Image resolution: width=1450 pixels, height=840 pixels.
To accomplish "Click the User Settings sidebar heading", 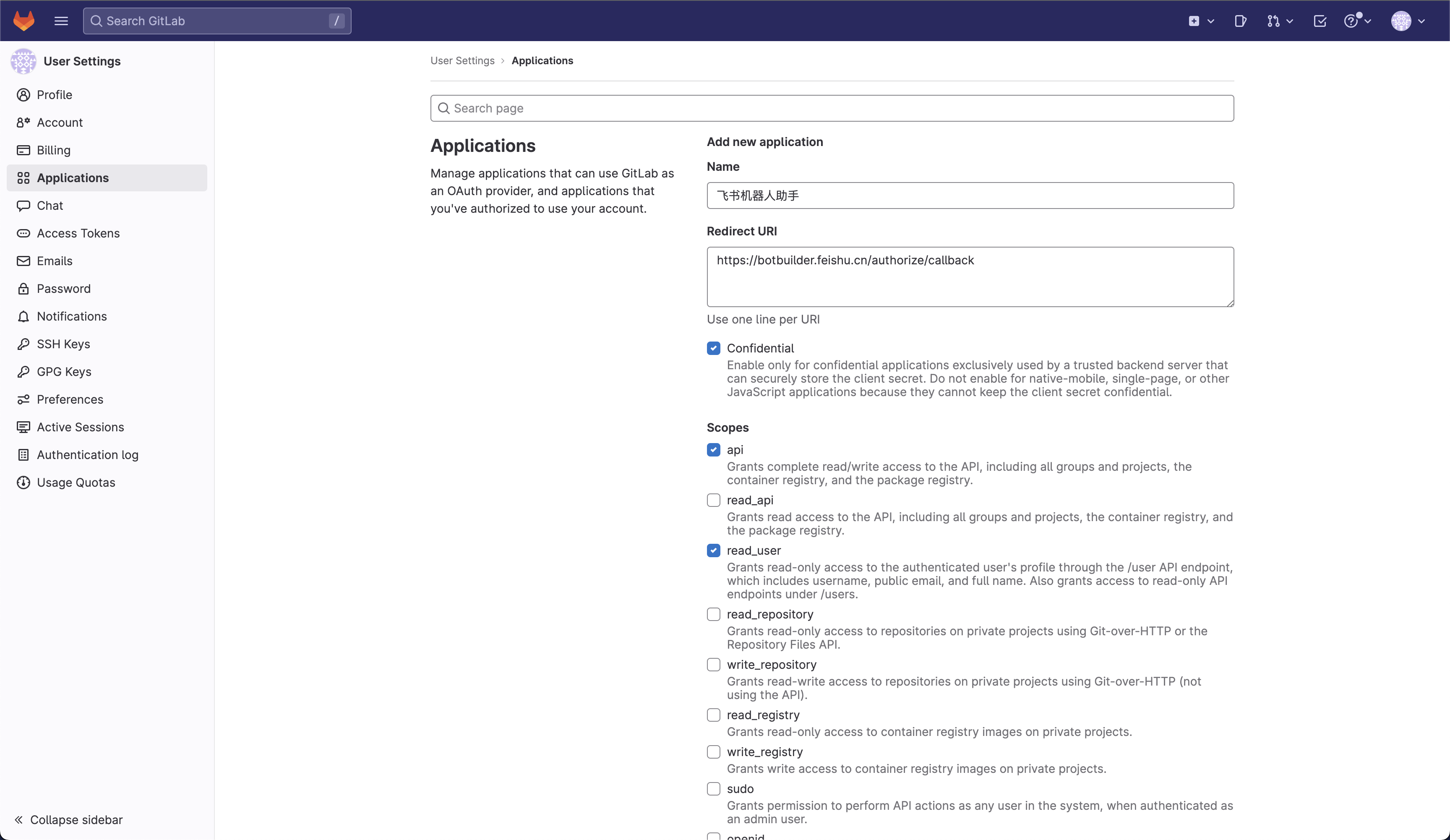I will pos(82,61).
